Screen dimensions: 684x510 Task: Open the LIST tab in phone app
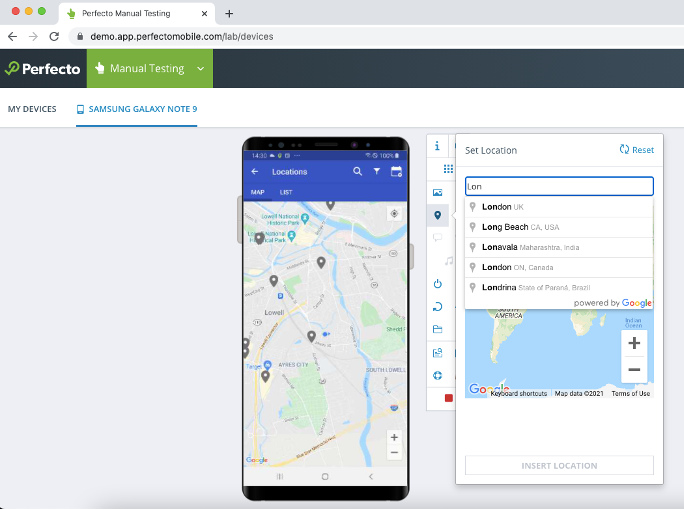[x=286, y=192]
